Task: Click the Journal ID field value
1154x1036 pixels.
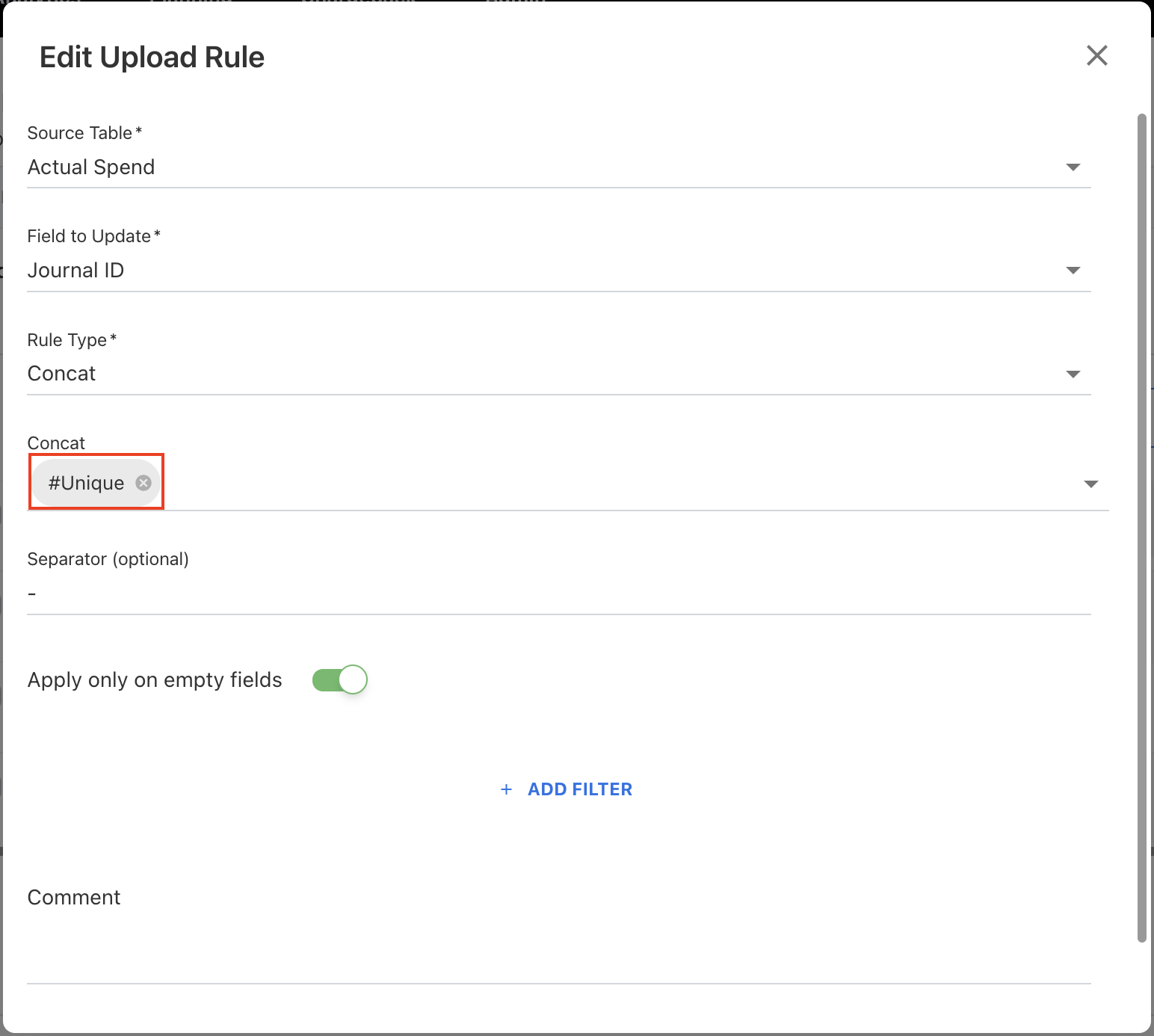Action: click(x=75, y=271)
